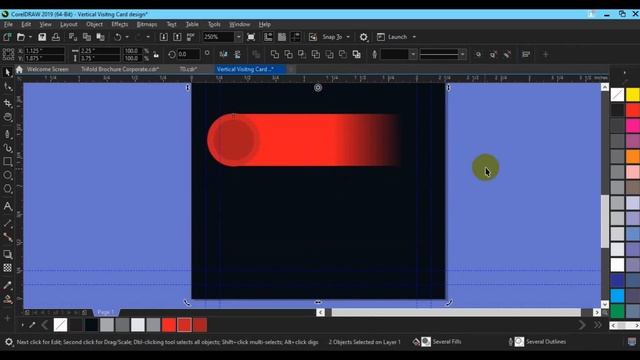Click the Open file folder icon
Image resolution: width=640 pixels, height=360 pixels.
[20, 37]
